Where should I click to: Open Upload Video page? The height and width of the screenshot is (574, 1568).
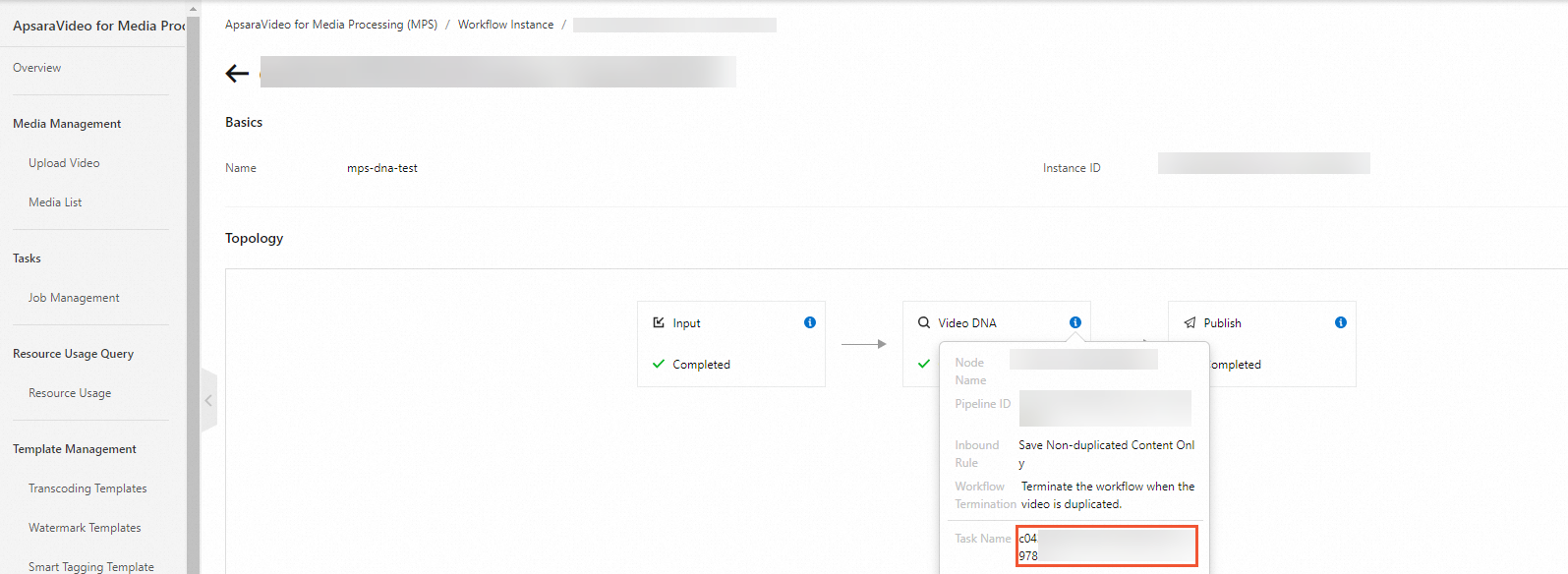(64, 163)
